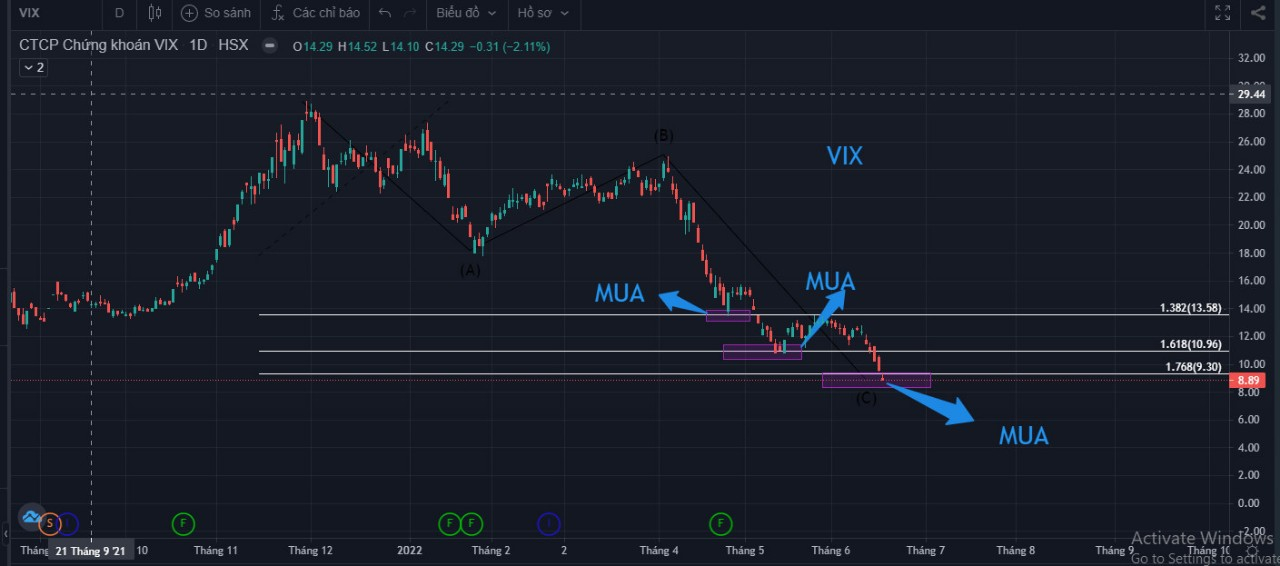
Task: Enter fullscreen chart mode
Action: 1222,13
